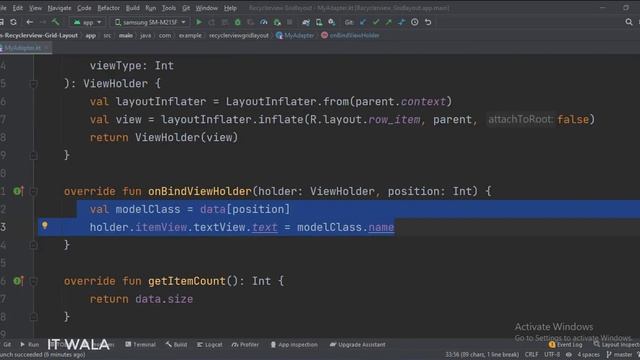
Task: Click the yellow intention lightbulb on line 3
Action: [x=45, y=225]
